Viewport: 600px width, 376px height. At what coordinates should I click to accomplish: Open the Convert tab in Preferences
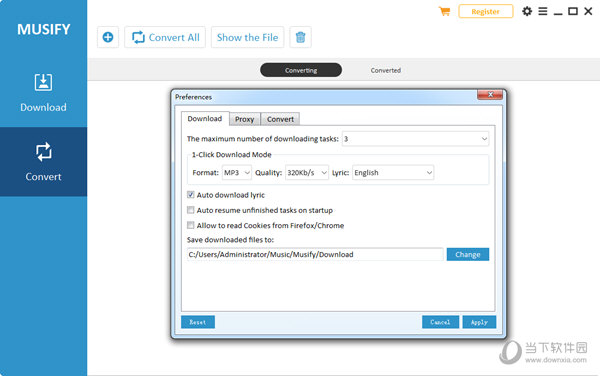[280, 119]
